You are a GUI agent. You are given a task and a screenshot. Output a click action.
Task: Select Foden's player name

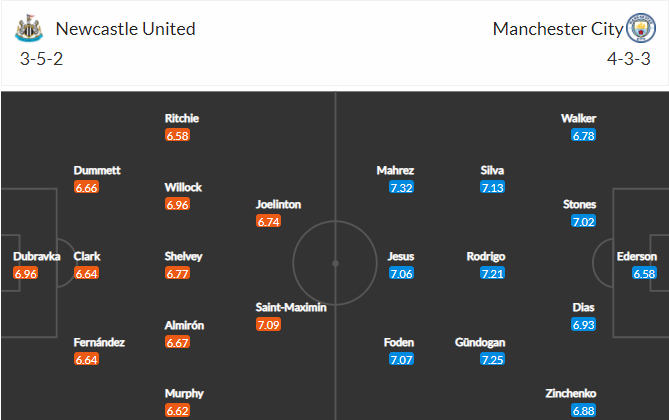click(398, 342)
